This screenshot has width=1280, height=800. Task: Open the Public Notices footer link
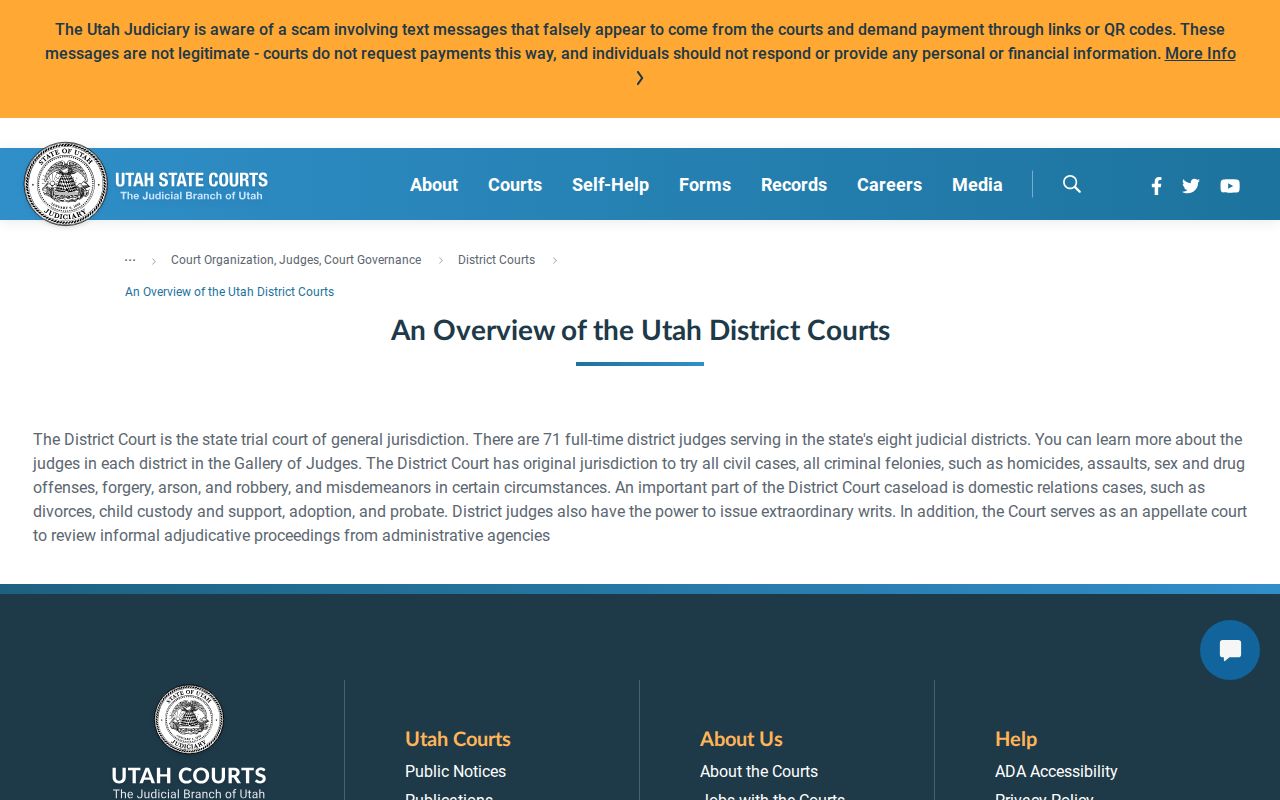[455, 771]
